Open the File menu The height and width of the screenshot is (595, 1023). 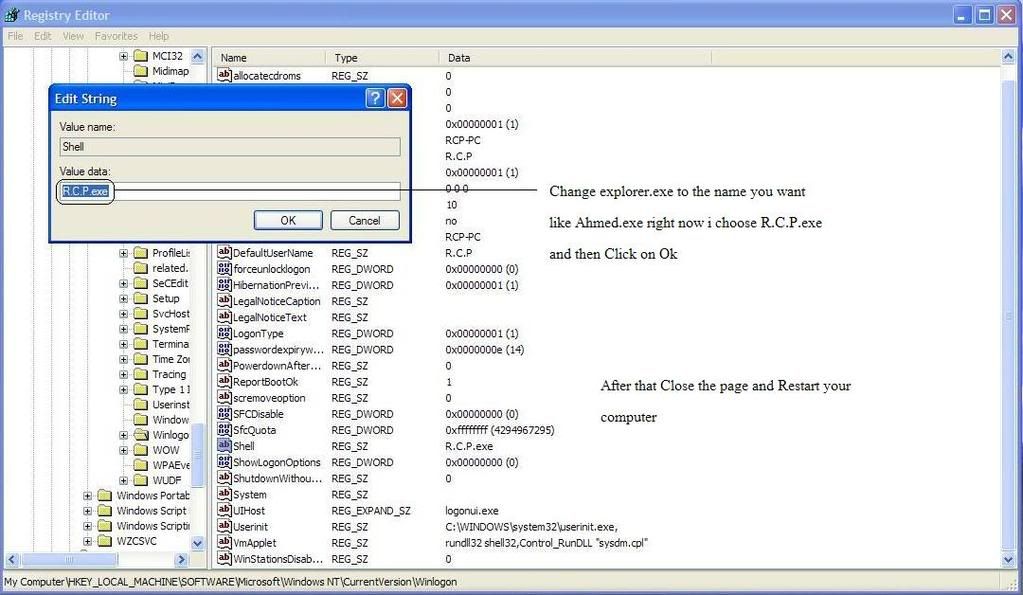15,36
